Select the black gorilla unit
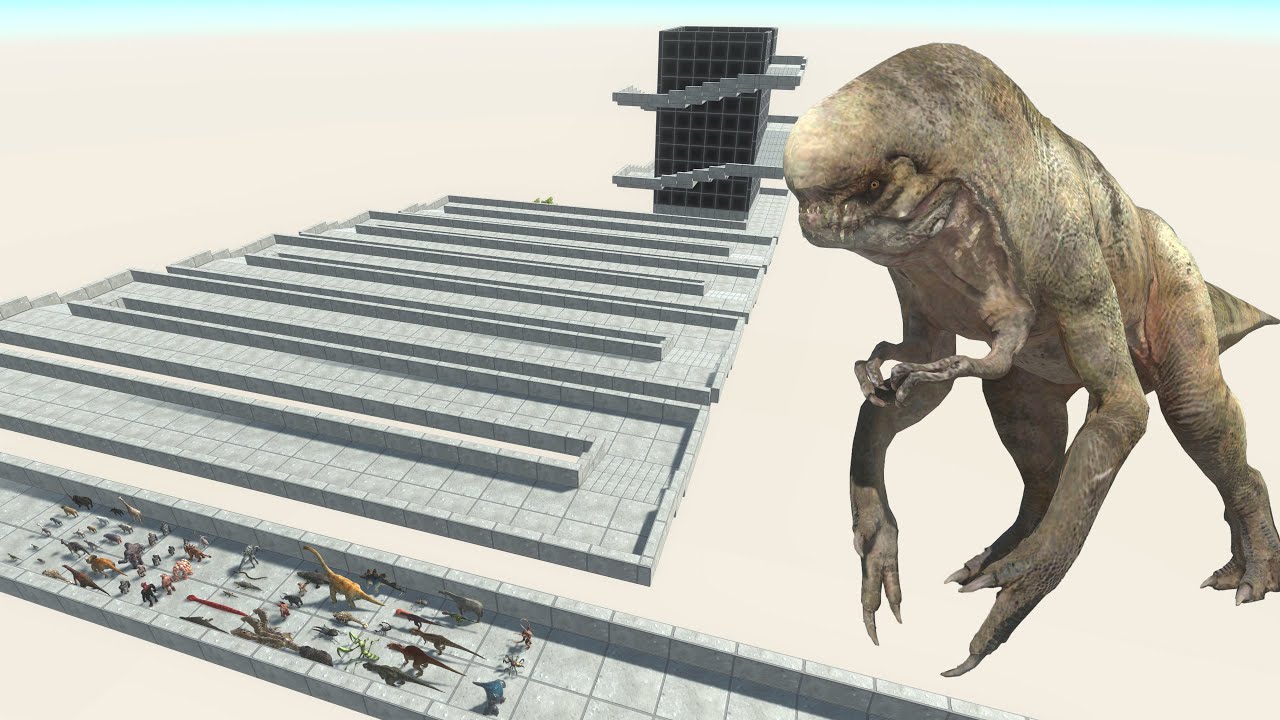 (x=149, y=594)
